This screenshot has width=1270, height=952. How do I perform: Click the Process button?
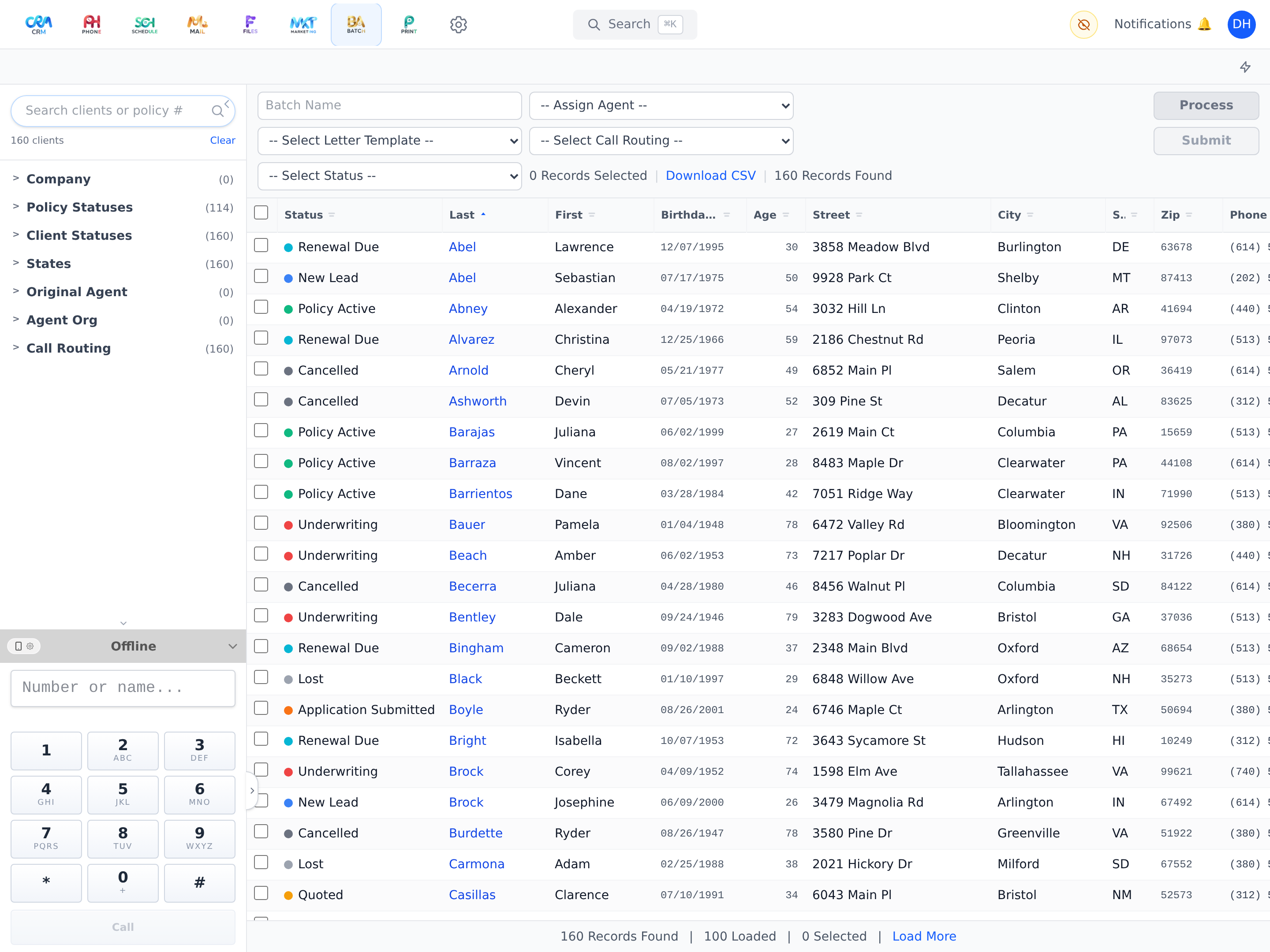tap(1206, 106)
